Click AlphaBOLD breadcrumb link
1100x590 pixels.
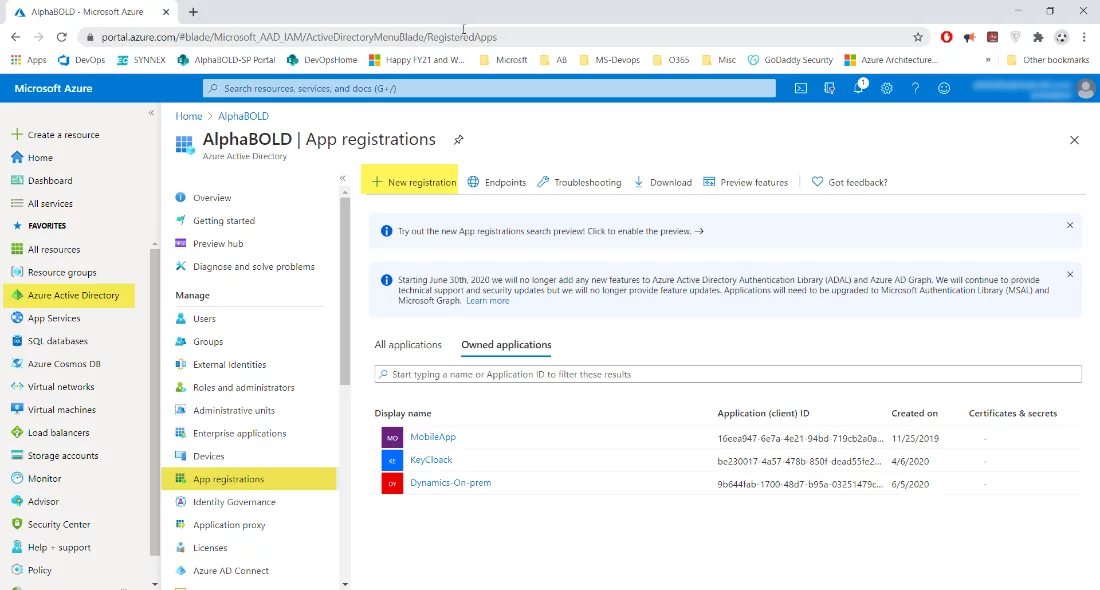(243, 116)
